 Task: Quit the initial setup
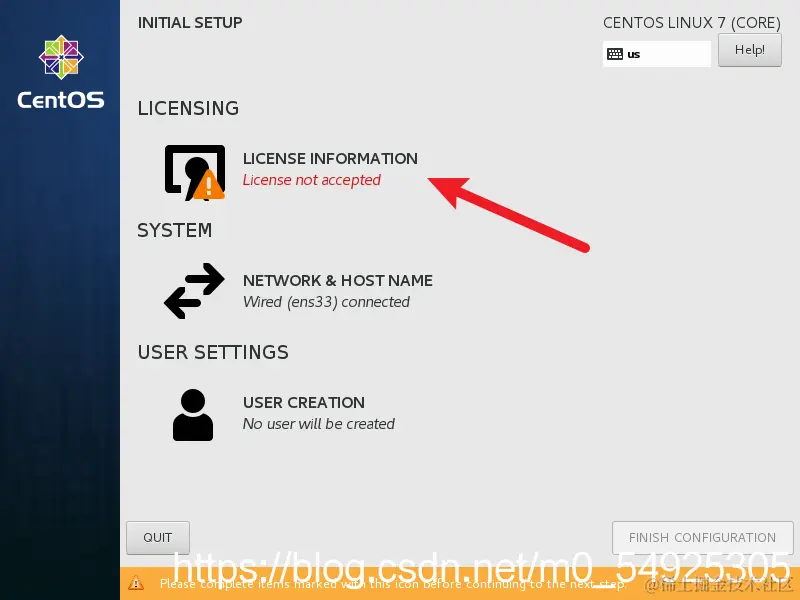pos(158,537)
